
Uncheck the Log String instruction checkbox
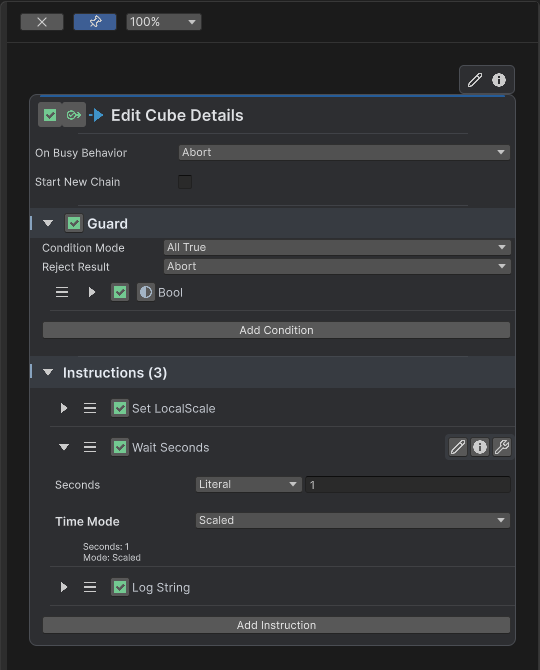tap(120, 587)
